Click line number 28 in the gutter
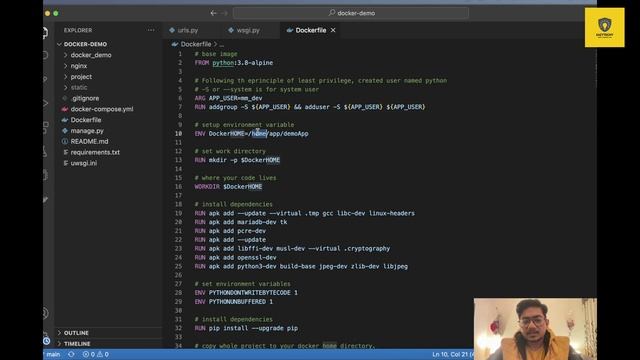Viewport: 640px width, 360px height. pyautogui.click(x=178, y=293)
